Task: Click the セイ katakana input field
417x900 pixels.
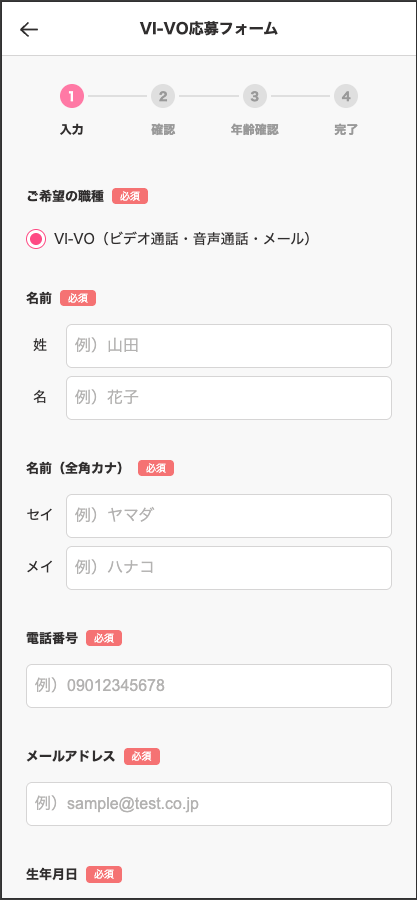Action: [x=229, y=515]
